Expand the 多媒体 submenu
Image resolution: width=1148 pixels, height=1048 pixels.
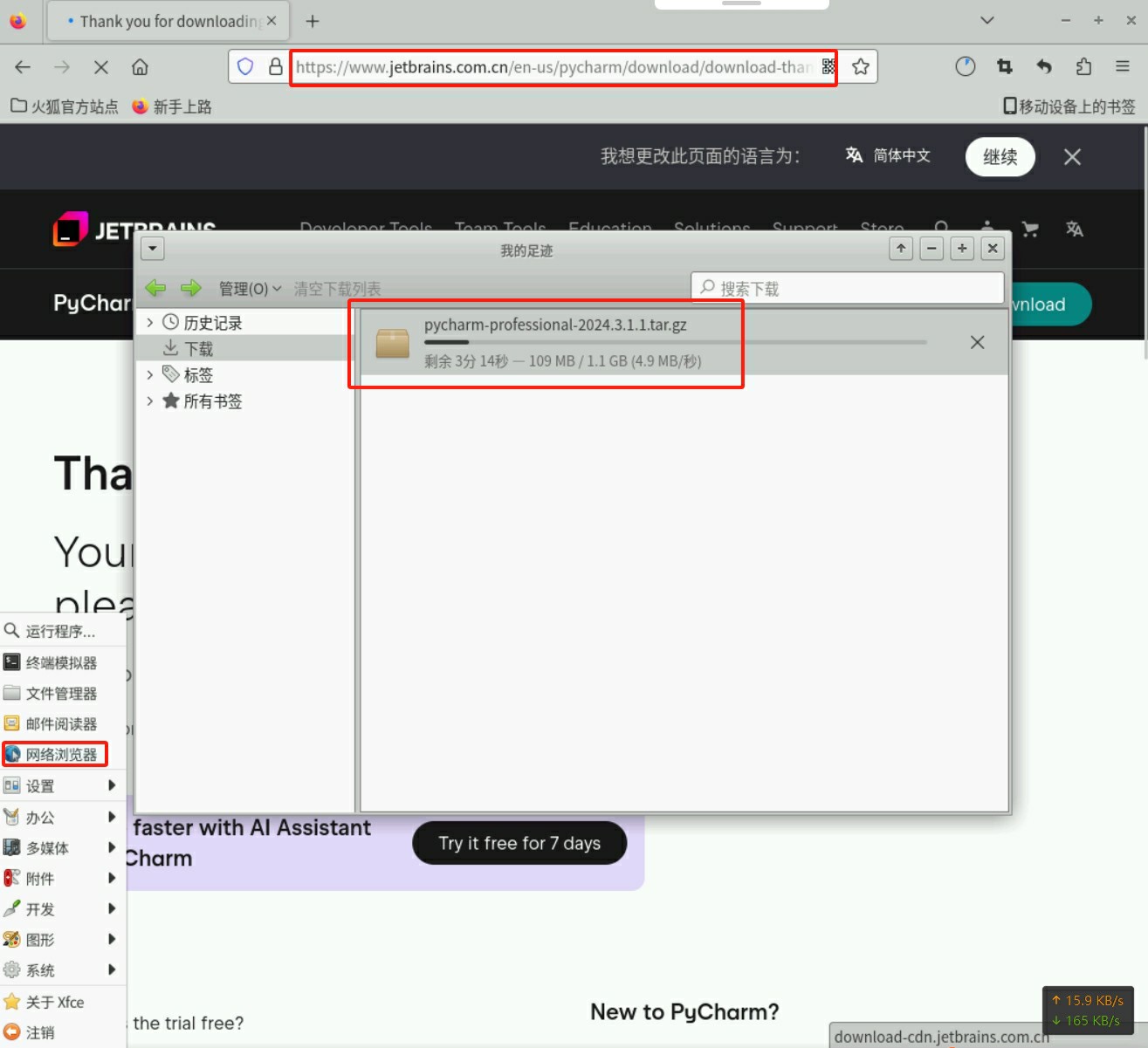(61, 847)
